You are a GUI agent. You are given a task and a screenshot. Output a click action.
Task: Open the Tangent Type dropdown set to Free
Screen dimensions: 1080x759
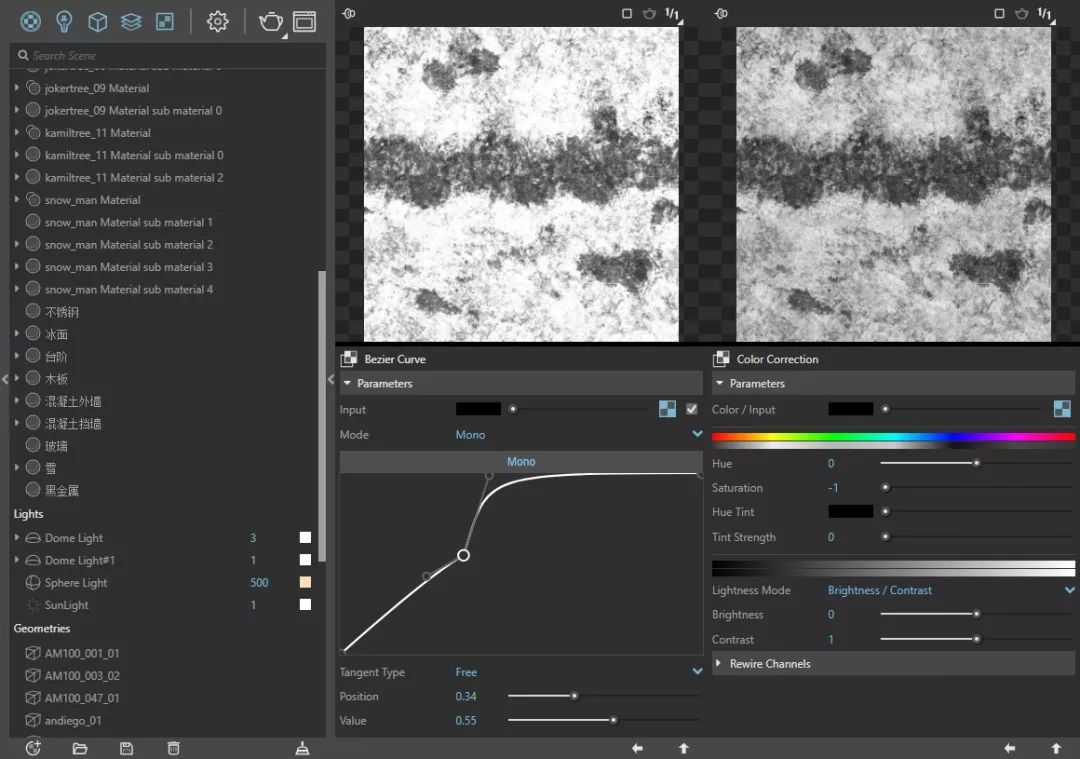[697, 672]
